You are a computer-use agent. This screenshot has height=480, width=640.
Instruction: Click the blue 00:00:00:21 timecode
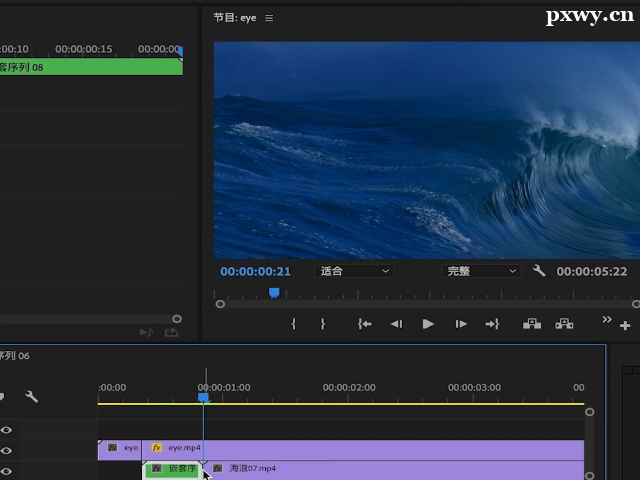tap(255, 271)
